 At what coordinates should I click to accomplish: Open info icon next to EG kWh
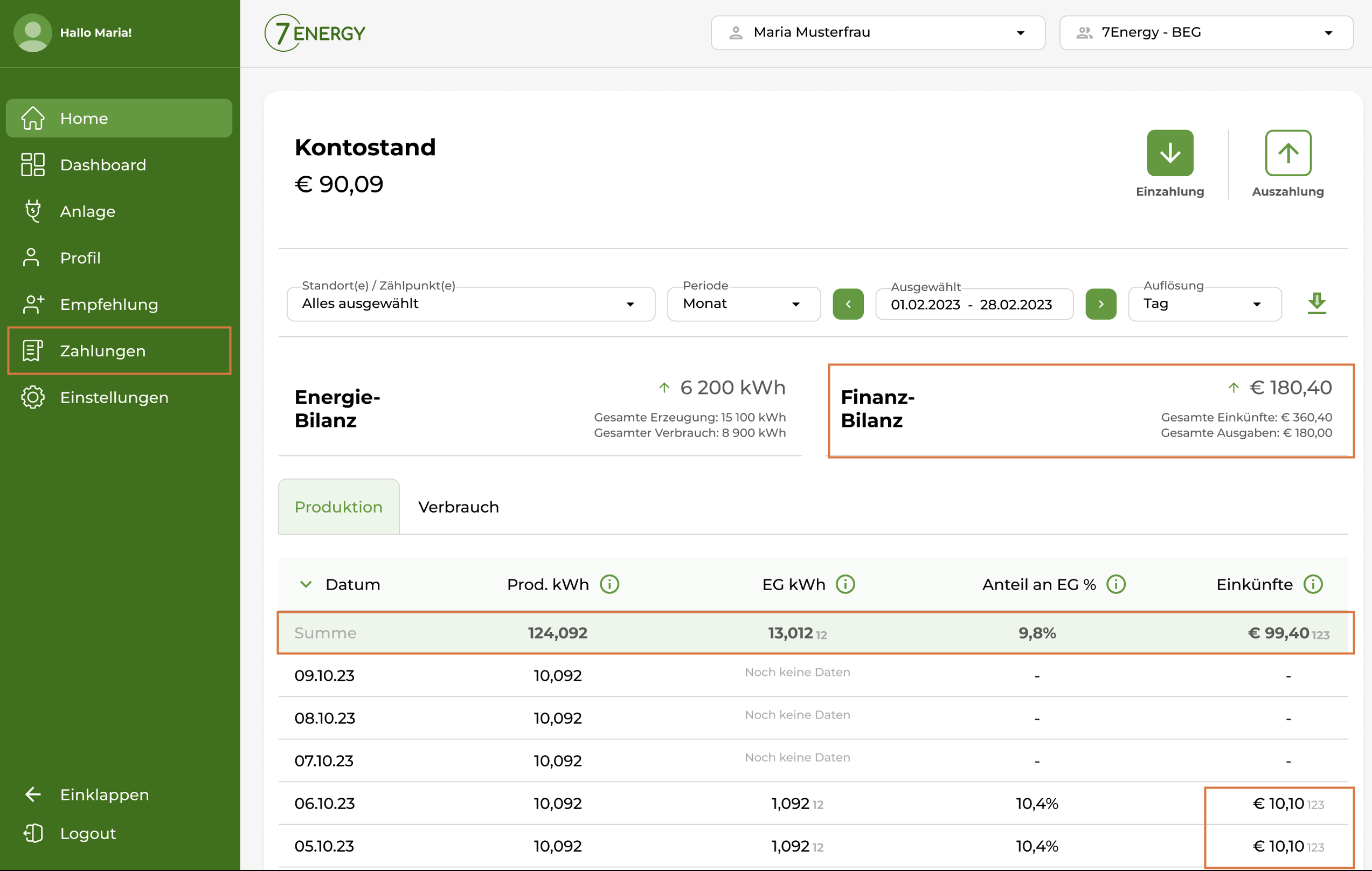click(845, 584)
